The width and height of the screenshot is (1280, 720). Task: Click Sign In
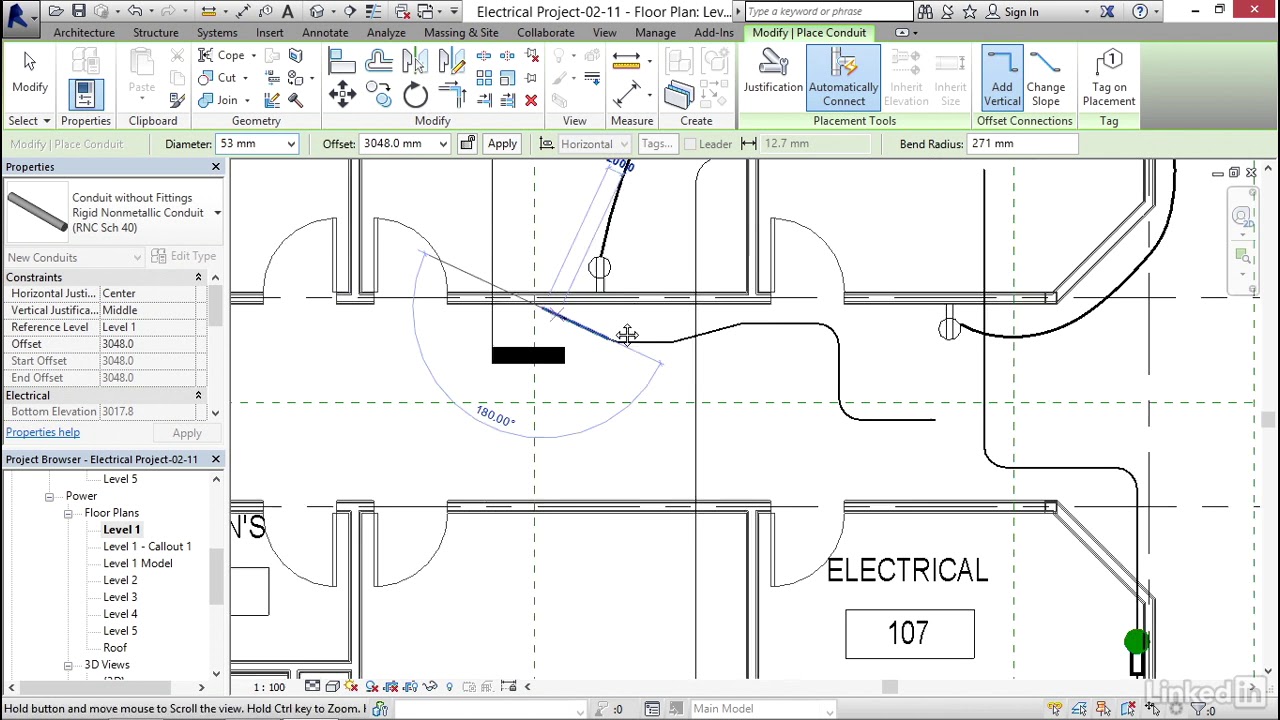[1021, 12]
